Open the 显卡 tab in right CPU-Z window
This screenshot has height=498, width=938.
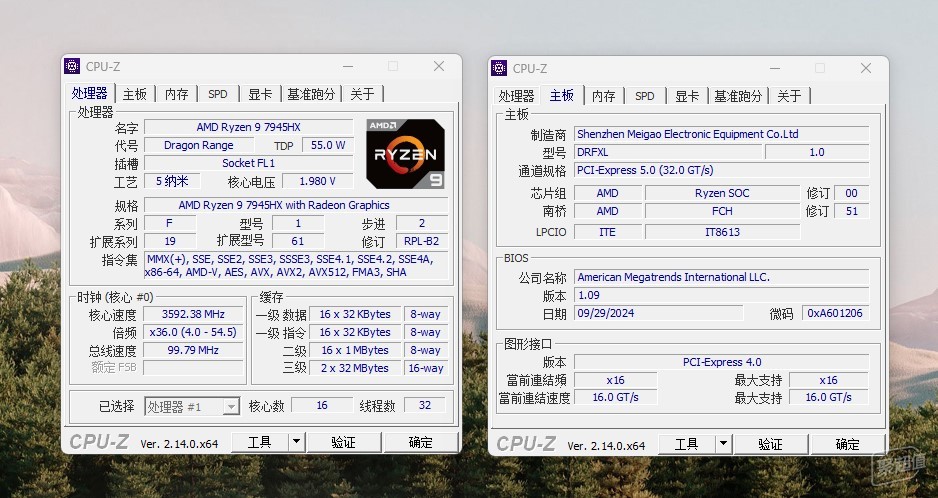point(687,96)
